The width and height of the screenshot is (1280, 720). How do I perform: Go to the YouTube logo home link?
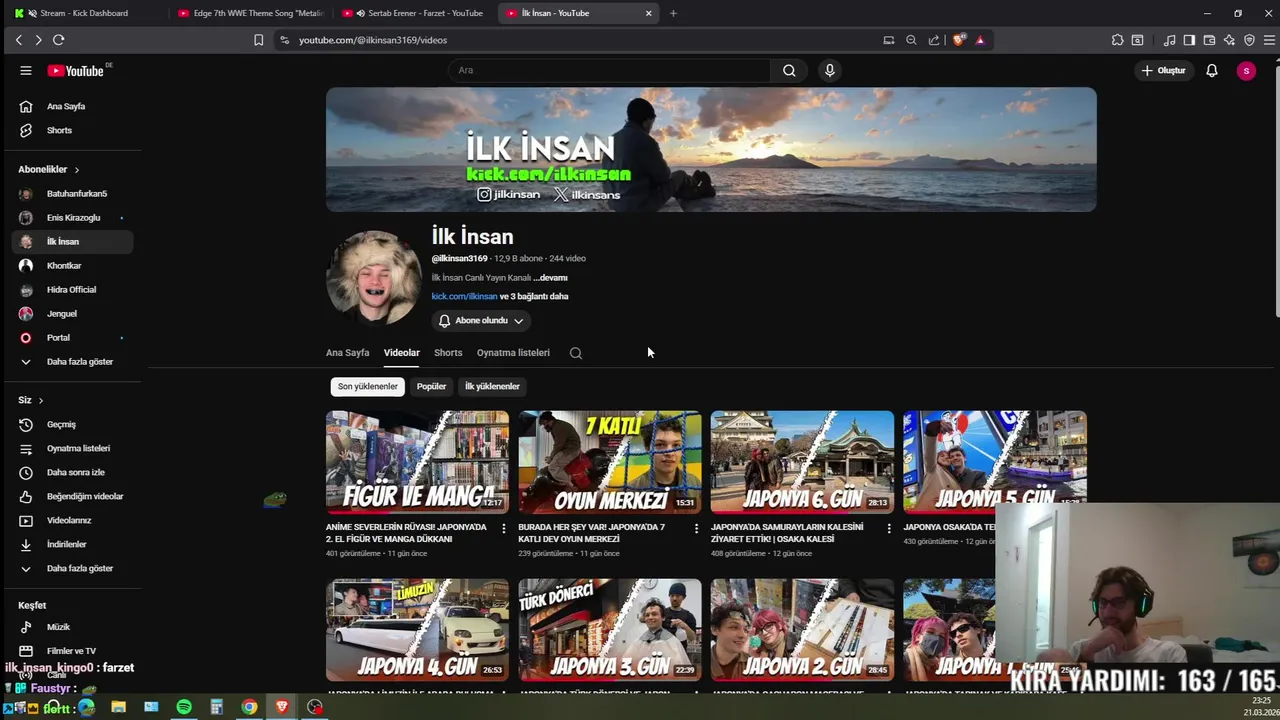76,70
